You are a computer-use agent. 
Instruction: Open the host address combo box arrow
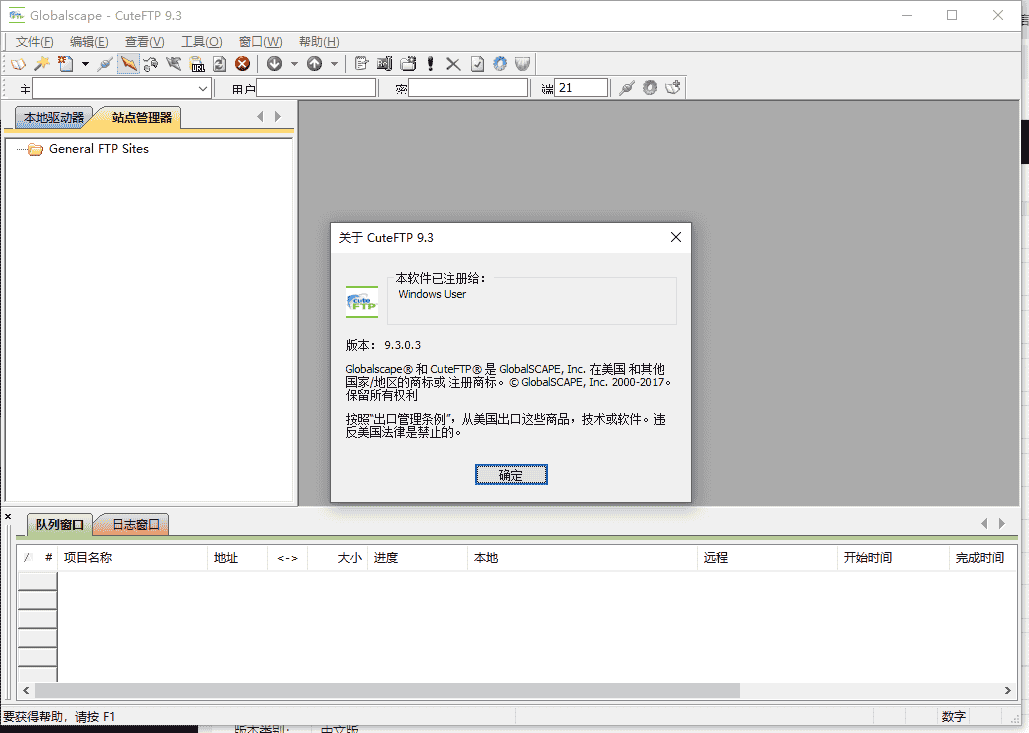click(204, 87)
